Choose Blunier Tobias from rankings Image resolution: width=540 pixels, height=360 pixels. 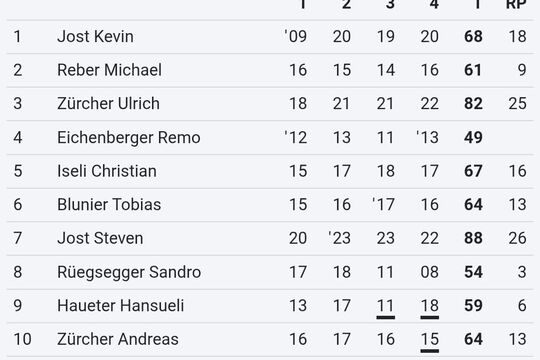pyautogui.click(x=109, y=204)
